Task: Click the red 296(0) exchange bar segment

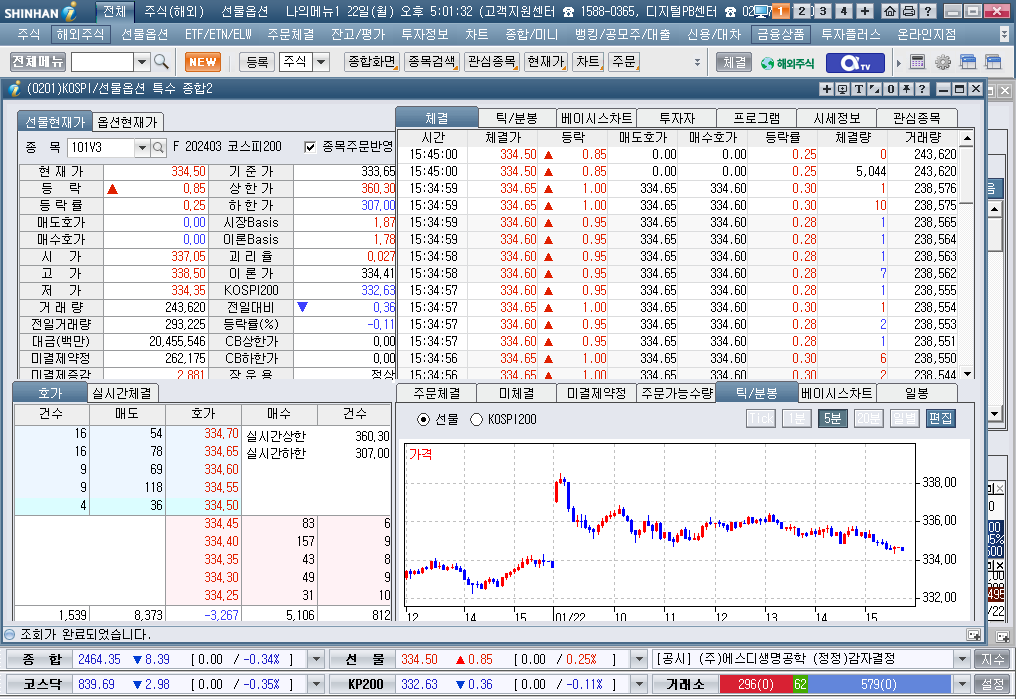Action: pyautogui.click(x=756, y=684)
